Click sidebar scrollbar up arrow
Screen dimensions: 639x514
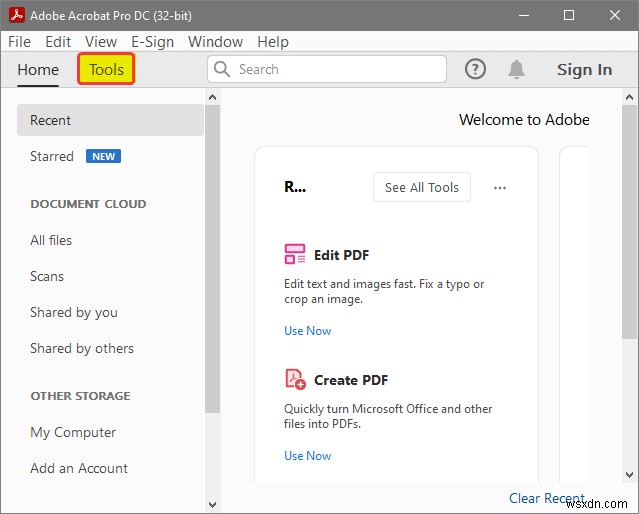212,97
